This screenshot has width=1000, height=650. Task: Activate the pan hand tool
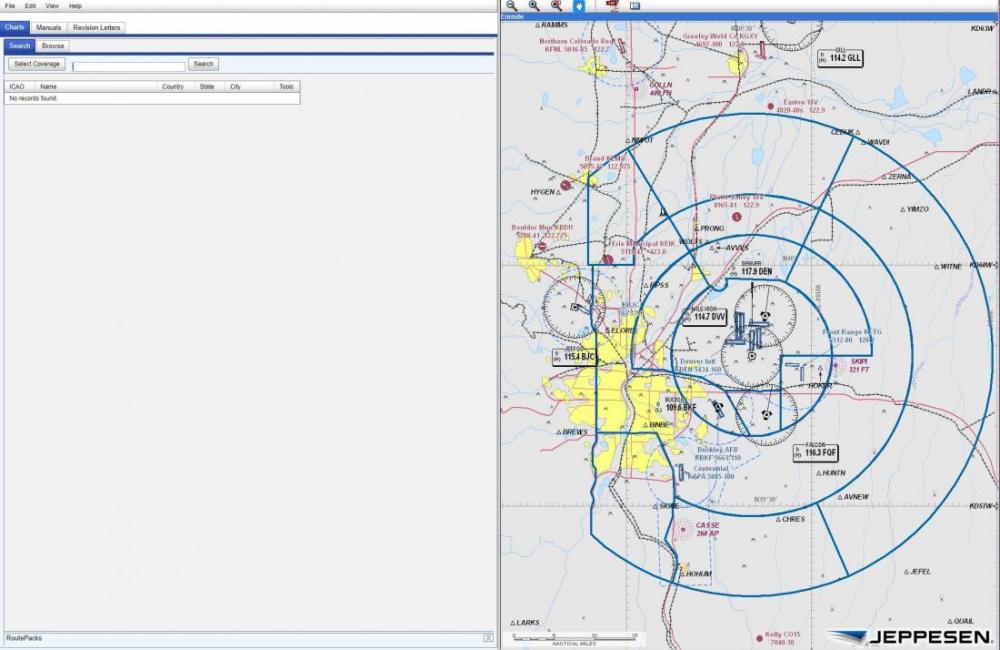(579, 6)
